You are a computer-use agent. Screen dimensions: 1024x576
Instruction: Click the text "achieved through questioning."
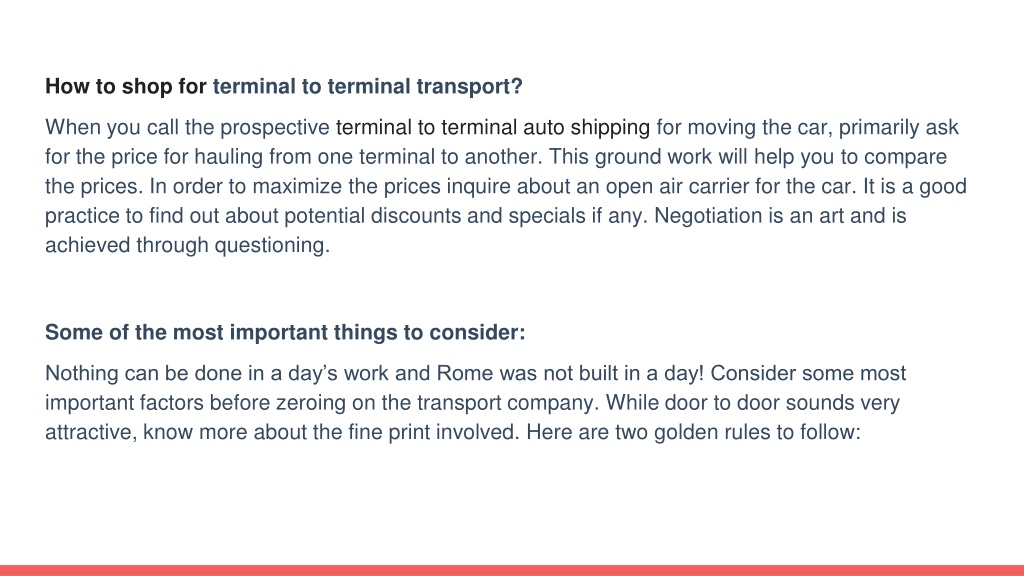[x=187, y=245]
